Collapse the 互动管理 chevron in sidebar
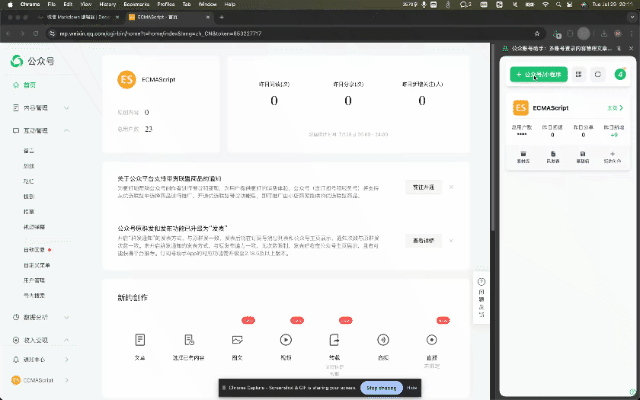The height and width of the screenshot is (400, 640). click(x=67, y=131)
